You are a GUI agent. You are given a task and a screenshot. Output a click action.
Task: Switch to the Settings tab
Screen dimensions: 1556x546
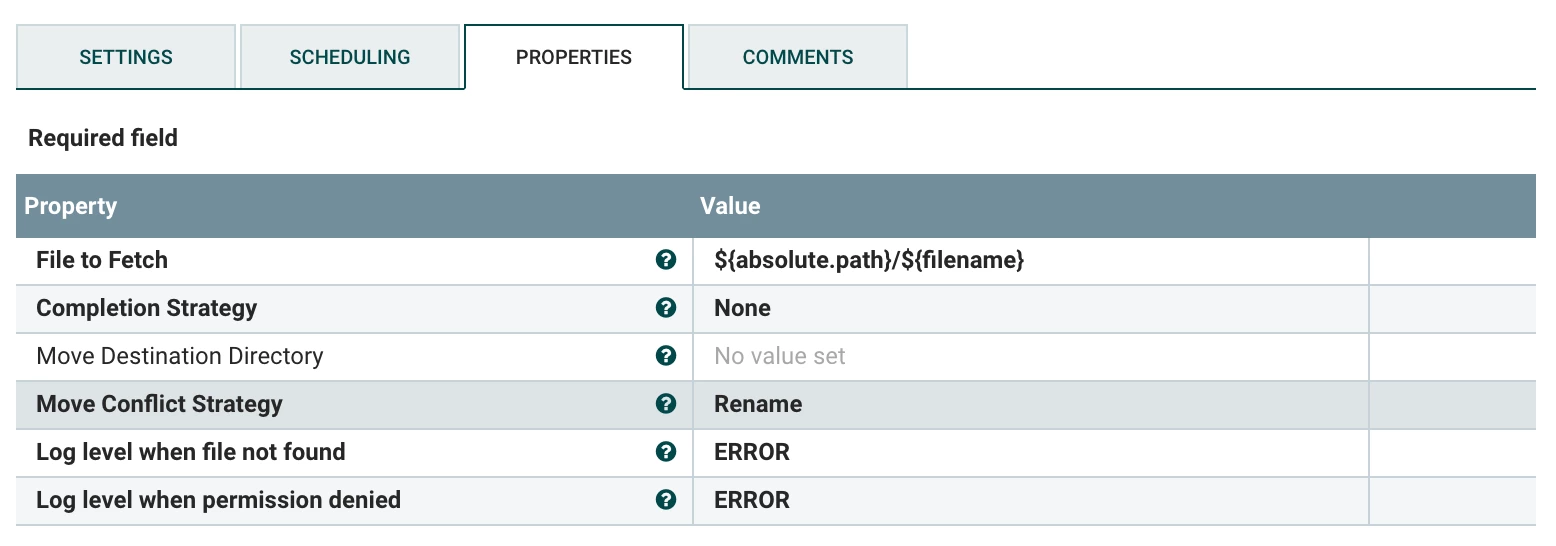point(126,57)
